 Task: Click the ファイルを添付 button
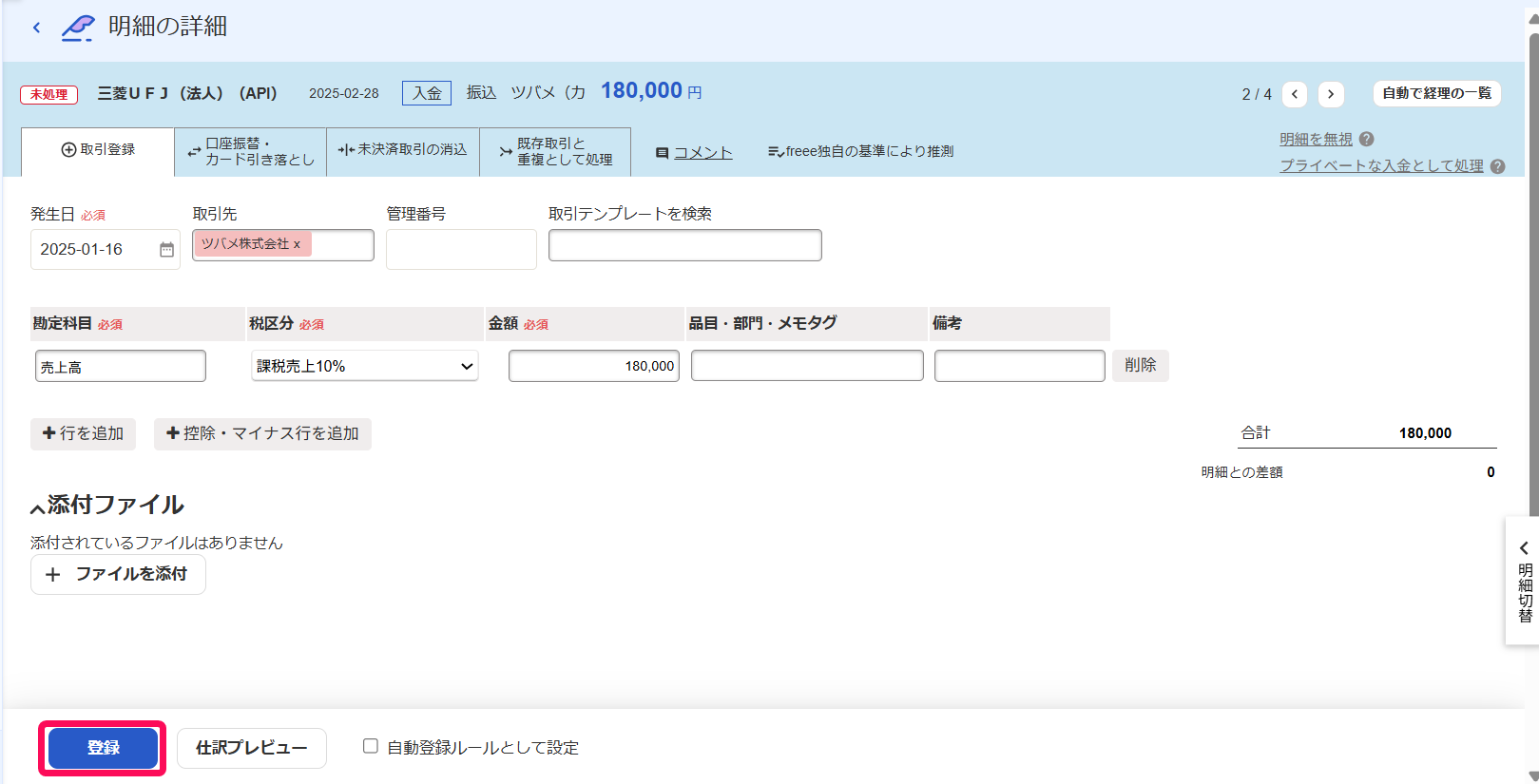(118, 575)
